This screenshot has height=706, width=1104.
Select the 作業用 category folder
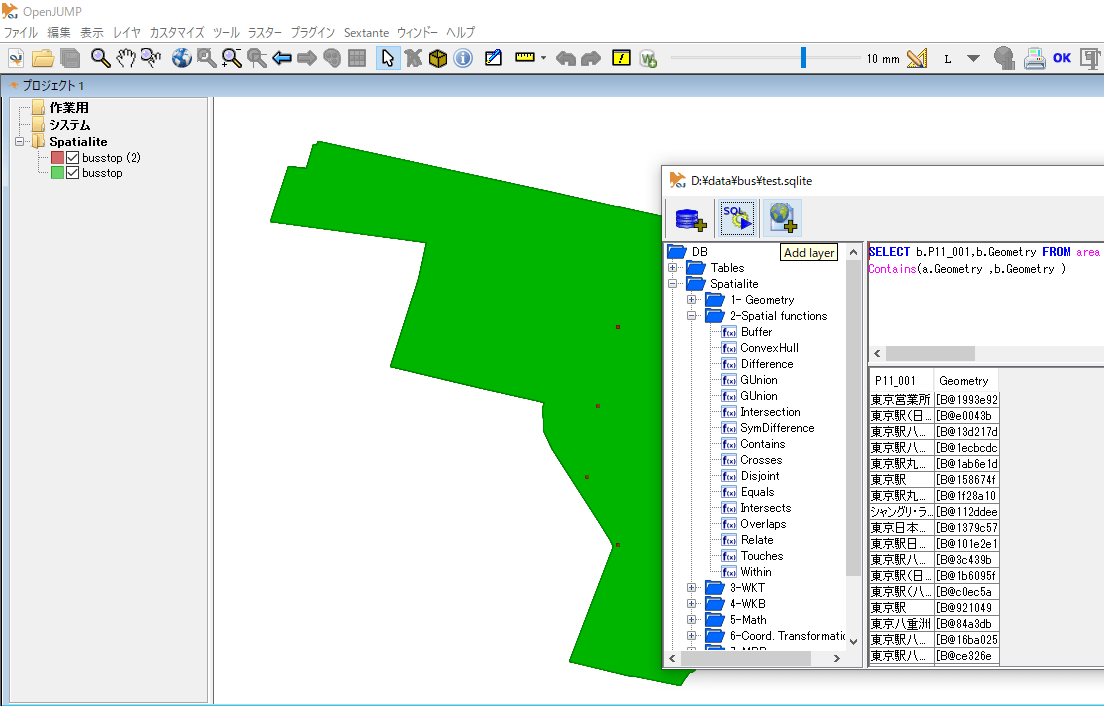(60, 108)
